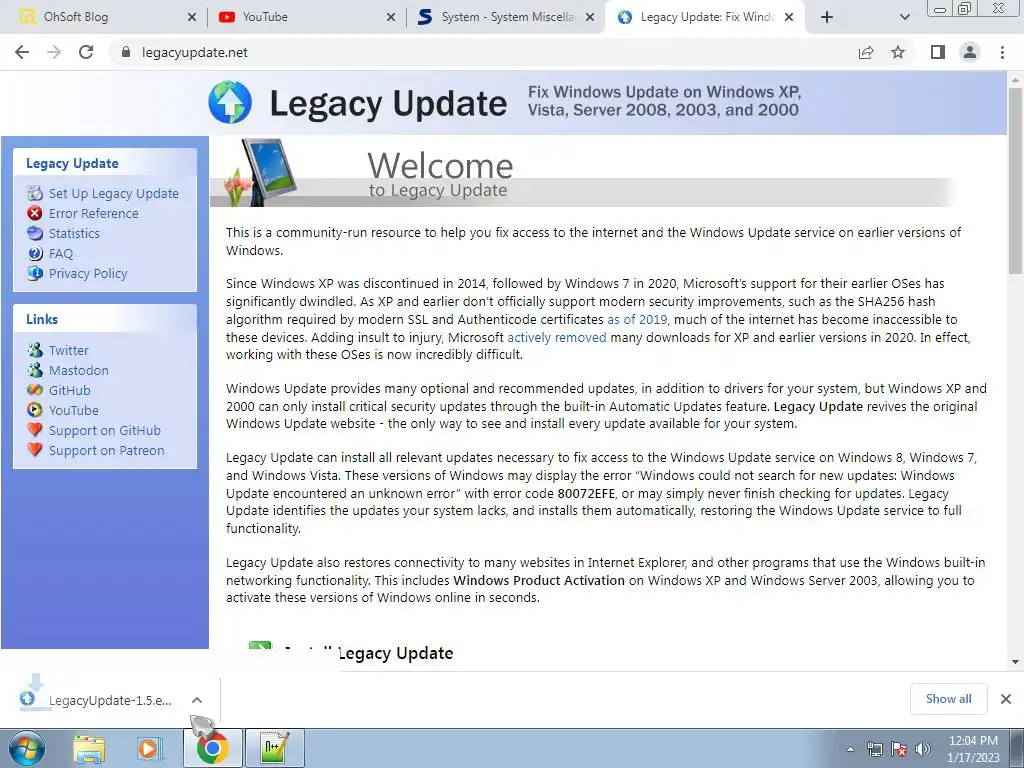Open the Twitter link
This screenshot has height=768, width=1024.
[x=69, y=350]
